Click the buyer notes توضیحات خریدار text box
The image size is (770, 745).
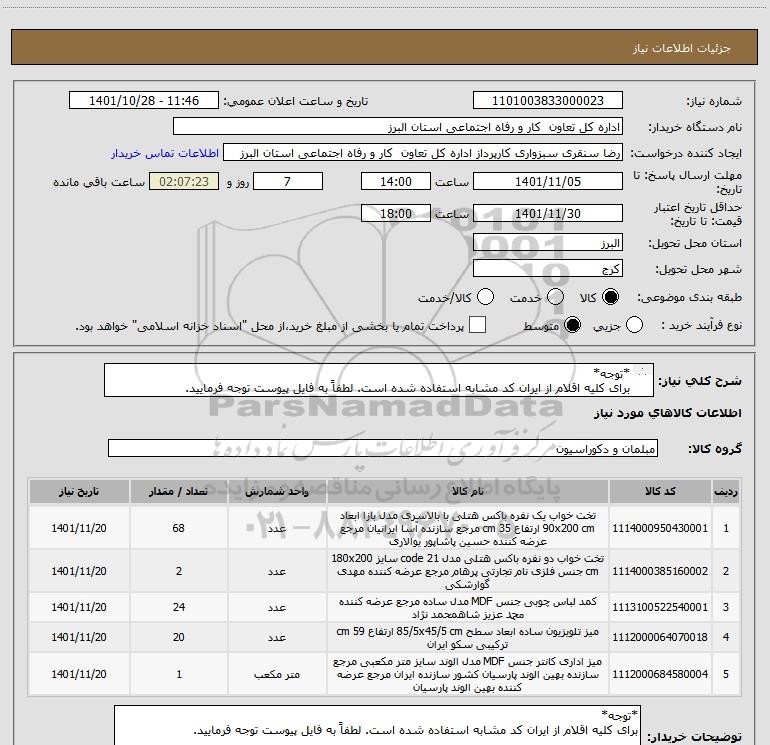point(377,725)
